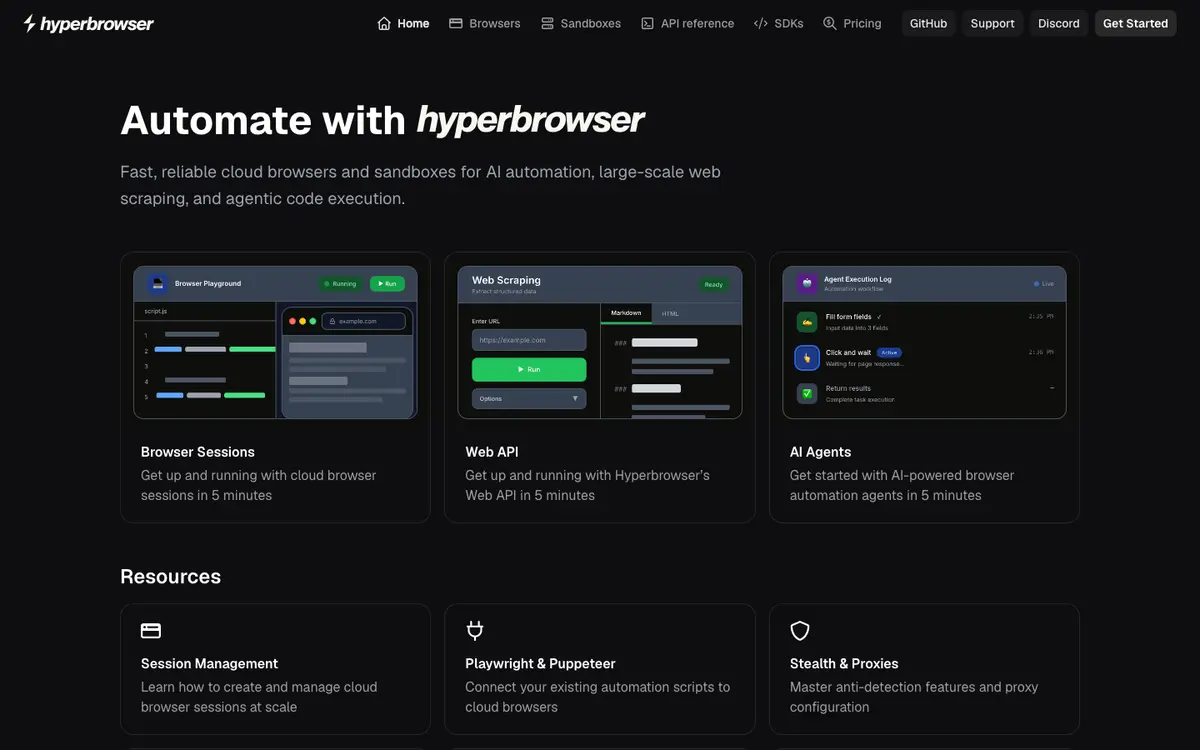Click the Agent Execution Log robot icon
Image resolution: width=1200 pixels, height=750 pixels.
pyautogui.click(x=806, y=283)
